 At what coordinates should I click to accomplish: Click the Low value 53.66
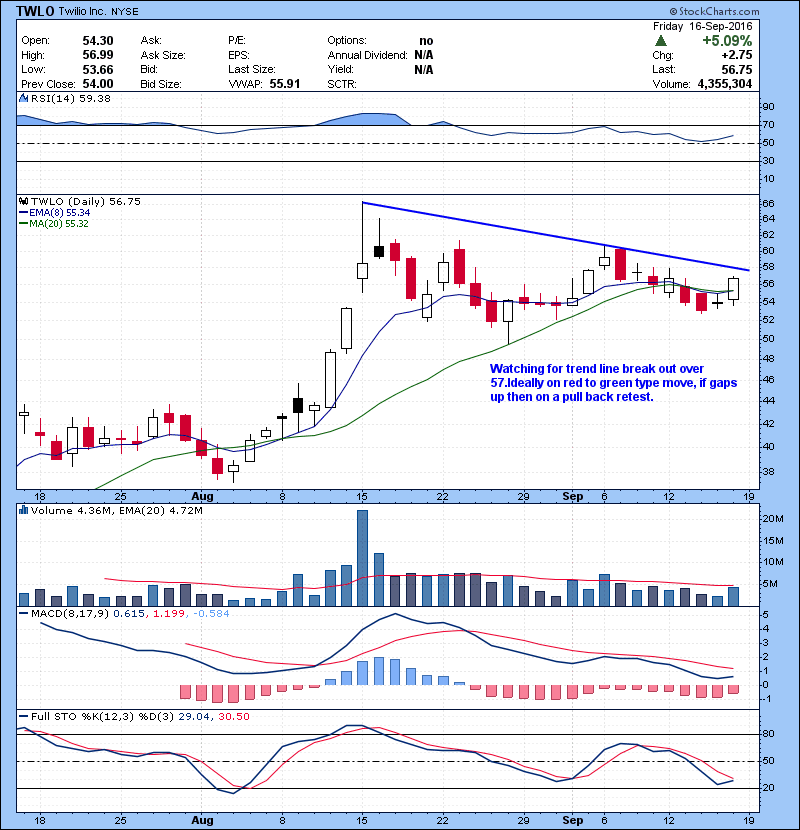98,69
